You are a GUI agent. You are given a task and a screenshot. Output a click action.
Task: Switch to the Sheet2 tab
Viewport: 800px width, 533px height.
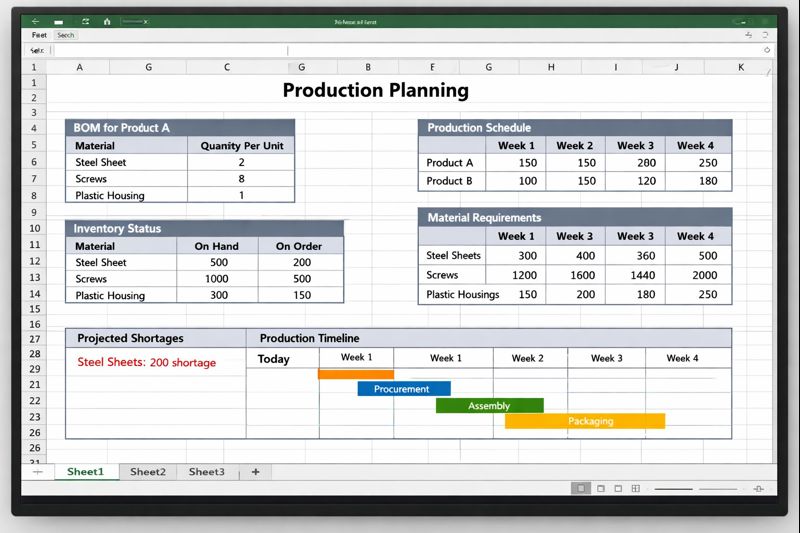(x=148, y=472)
